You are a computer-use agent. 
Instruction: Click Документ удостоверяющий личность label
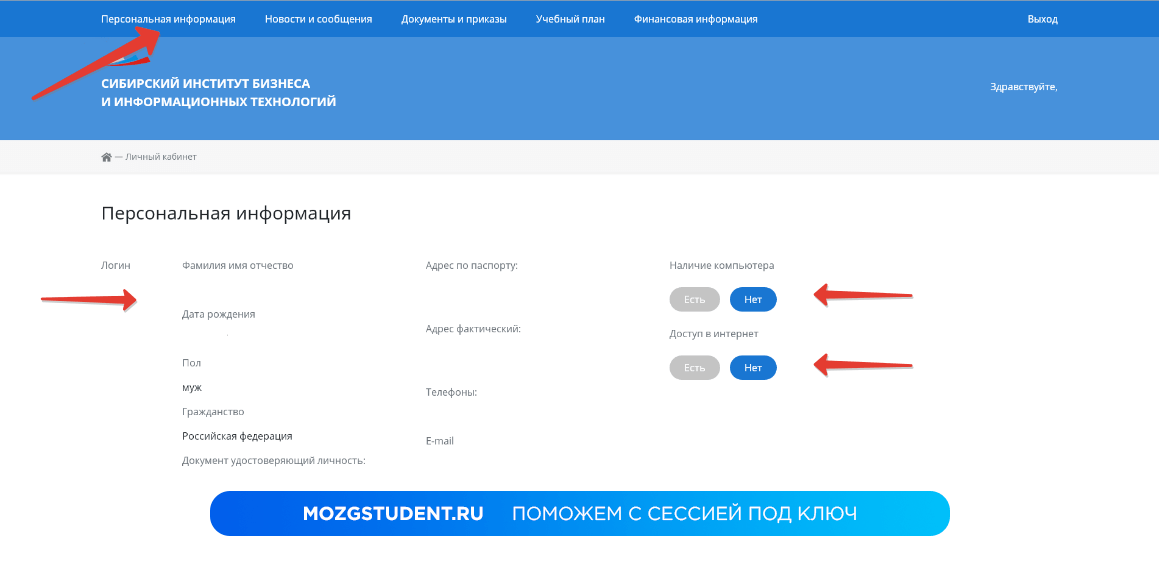coord(274,460)
